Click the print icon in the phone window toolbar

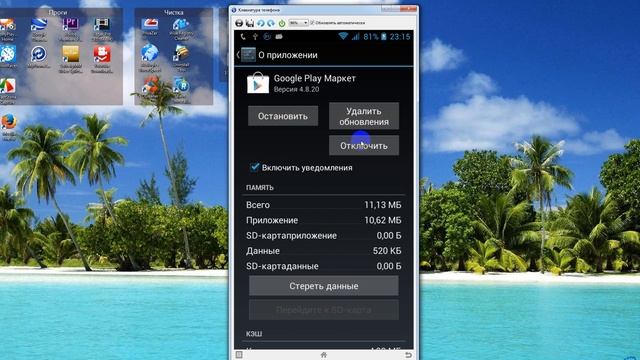point(239,23)
